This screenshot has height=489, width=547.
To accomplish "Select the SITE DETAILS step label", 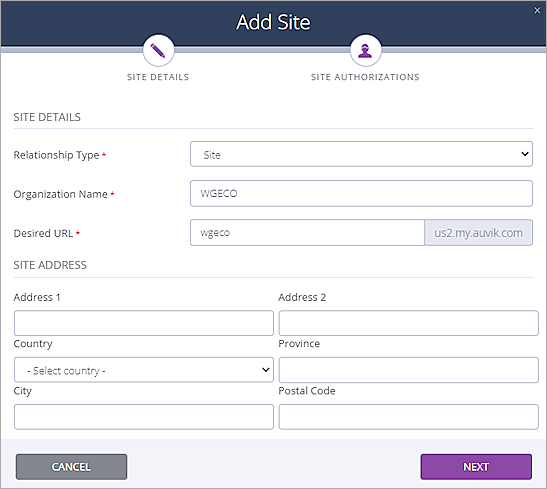I will coord(158,77).
